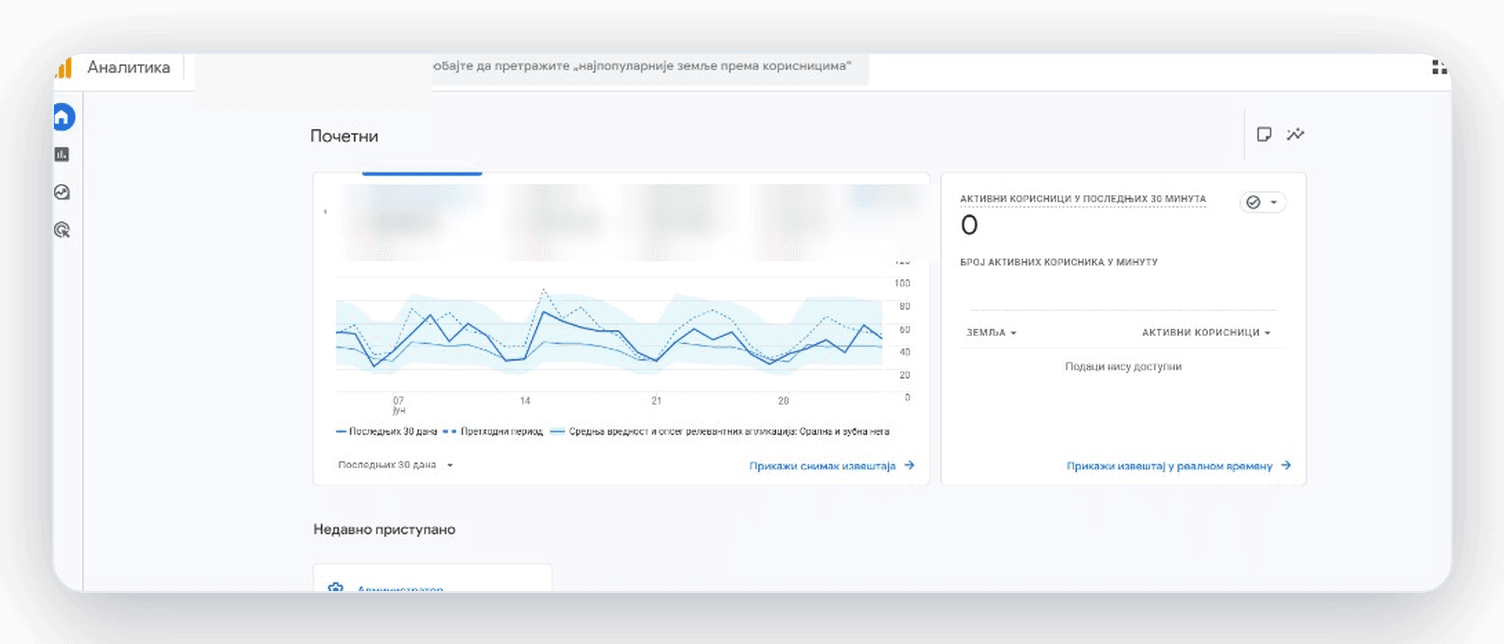Click the Почетни page heading

point(344,136)
